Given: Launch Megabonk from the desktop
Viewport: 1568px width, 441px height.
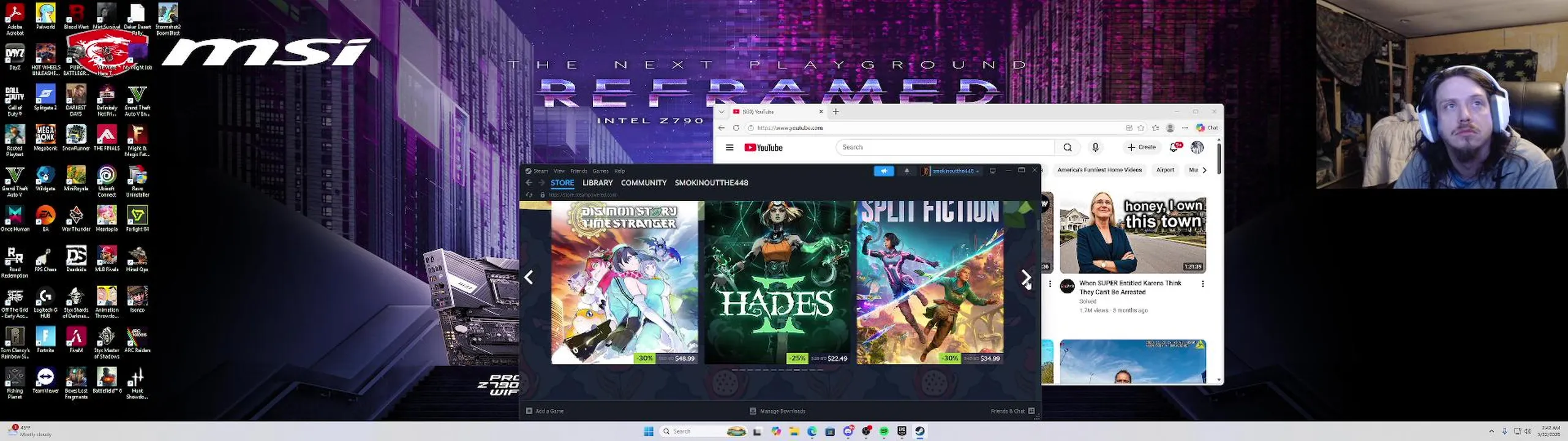Looking at the screenshot, I should (45, 138).
